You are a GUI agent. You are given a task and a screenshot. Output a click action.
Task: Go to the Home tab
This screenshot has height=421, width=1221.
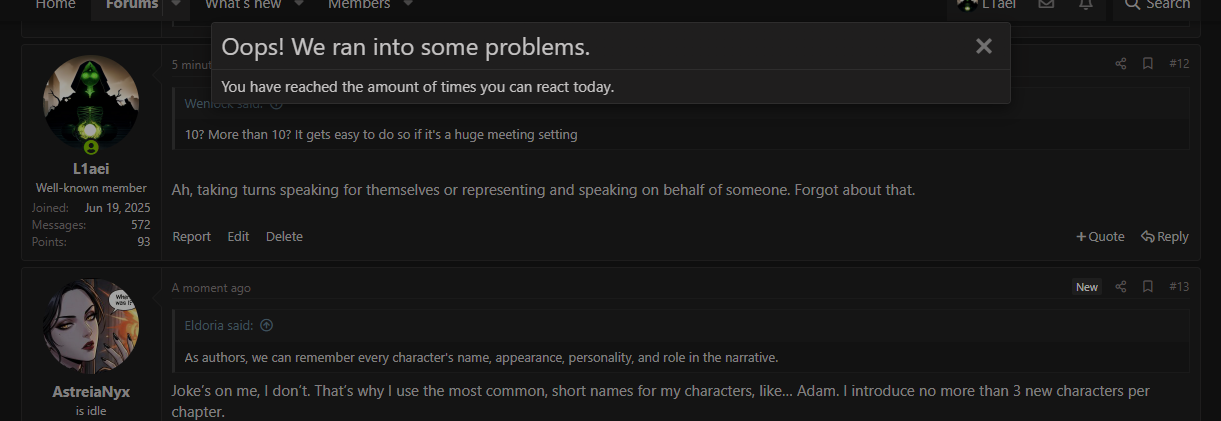55,5
